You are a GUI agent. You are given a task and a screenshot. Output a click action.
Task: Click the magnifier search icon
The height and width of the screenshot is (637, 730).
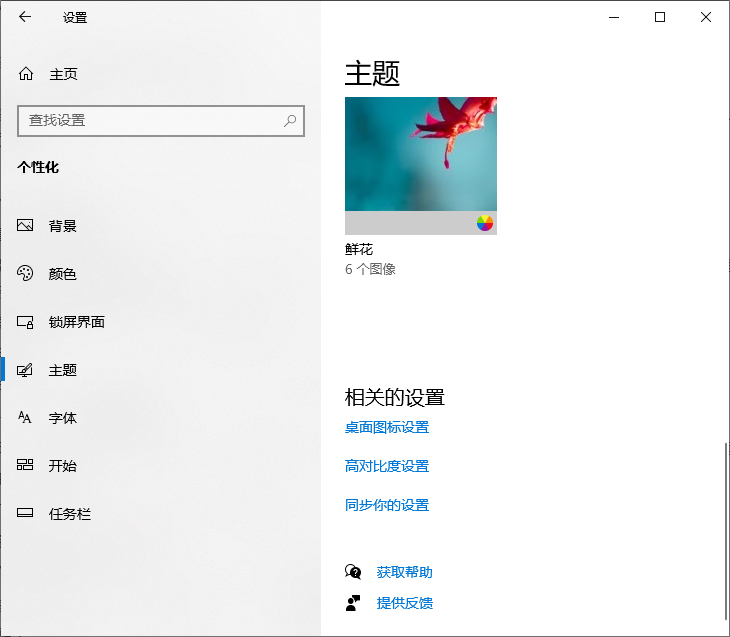point(290,121)
